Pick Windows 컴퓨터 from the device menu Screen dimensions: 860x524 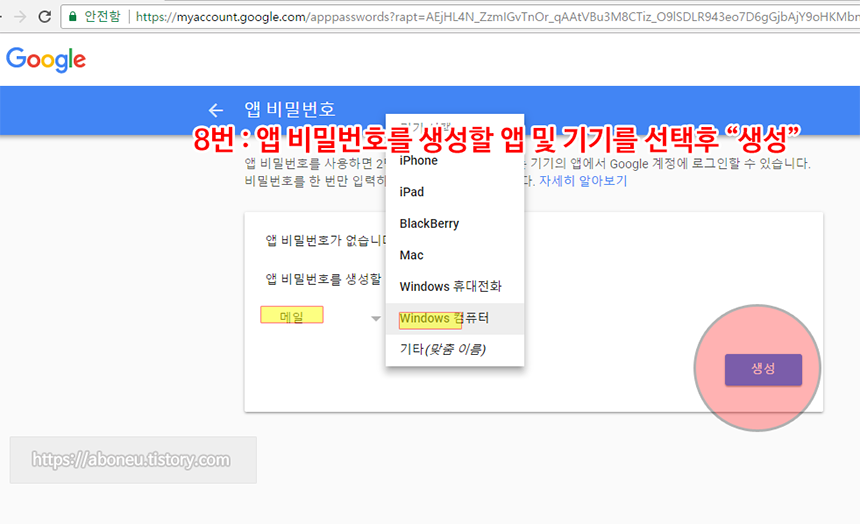(x=455, y=318)
